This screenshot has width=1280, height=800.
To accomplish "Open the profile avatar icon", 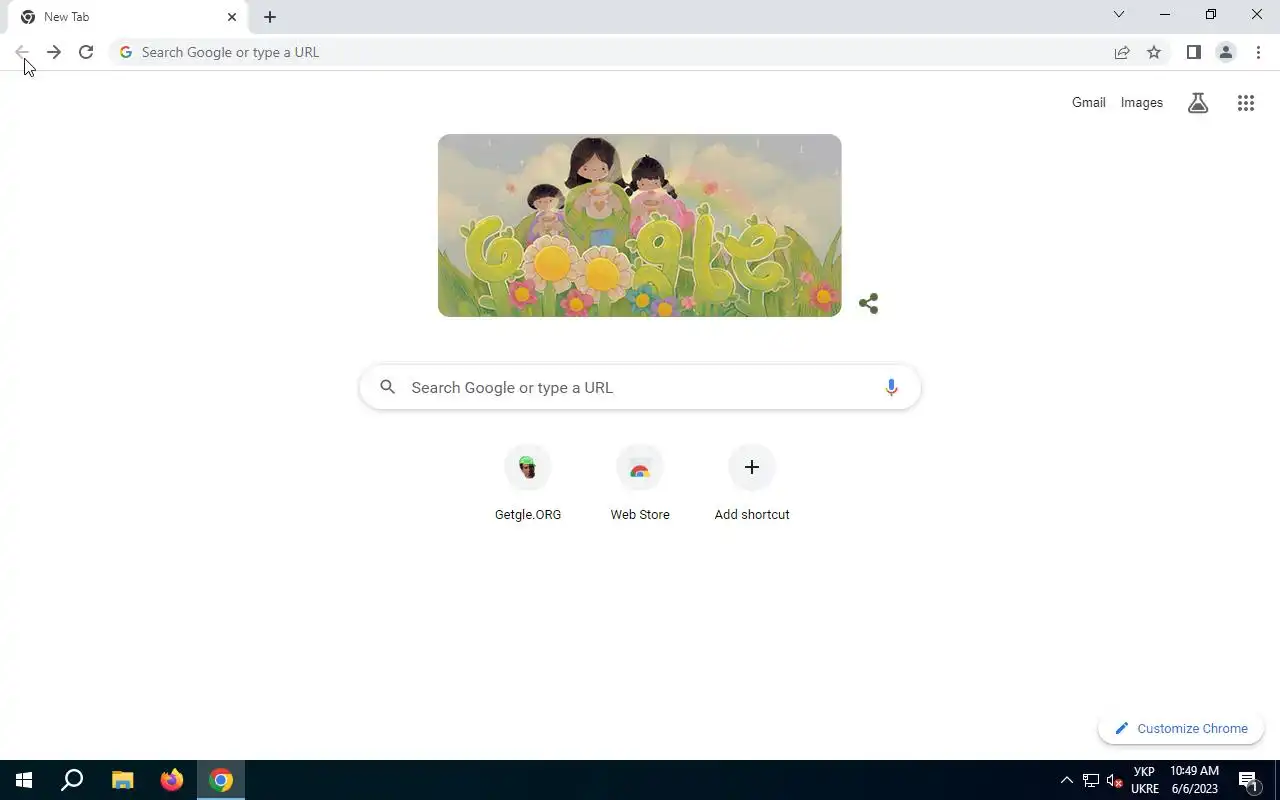I will coord(1225,52).
